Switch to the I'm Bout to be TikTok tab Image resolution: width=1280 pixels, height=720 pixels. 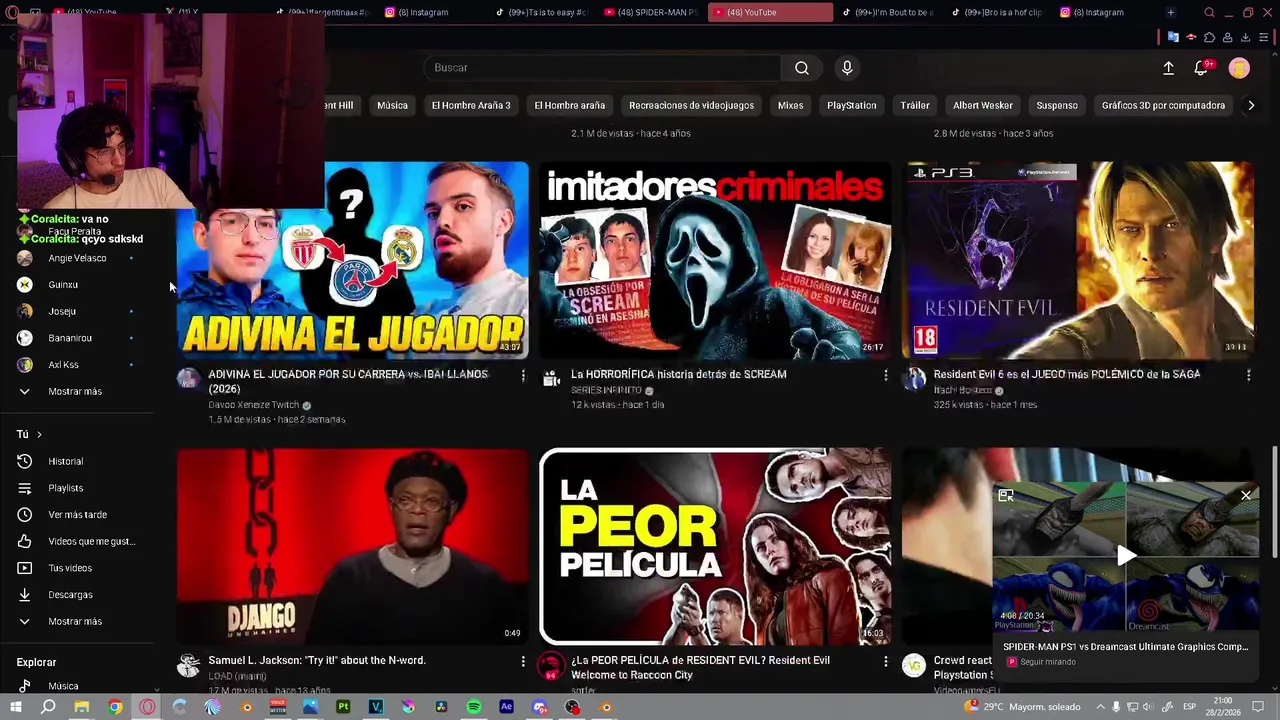[887, 12]
